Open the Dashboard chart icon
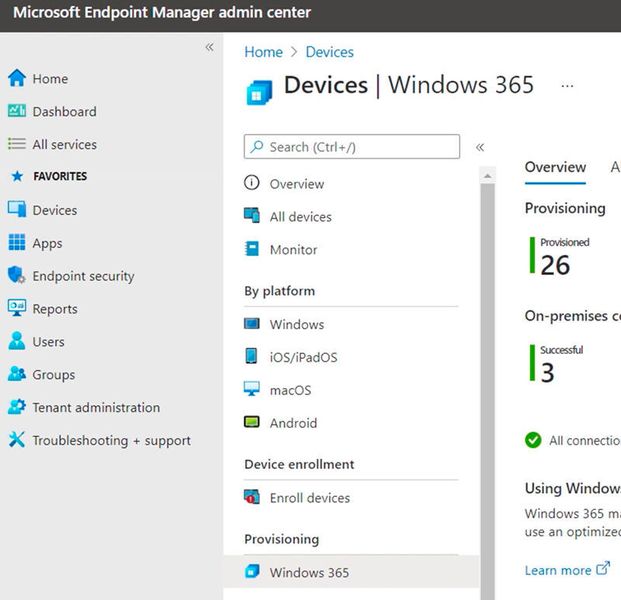 click(x=17, y=111)
